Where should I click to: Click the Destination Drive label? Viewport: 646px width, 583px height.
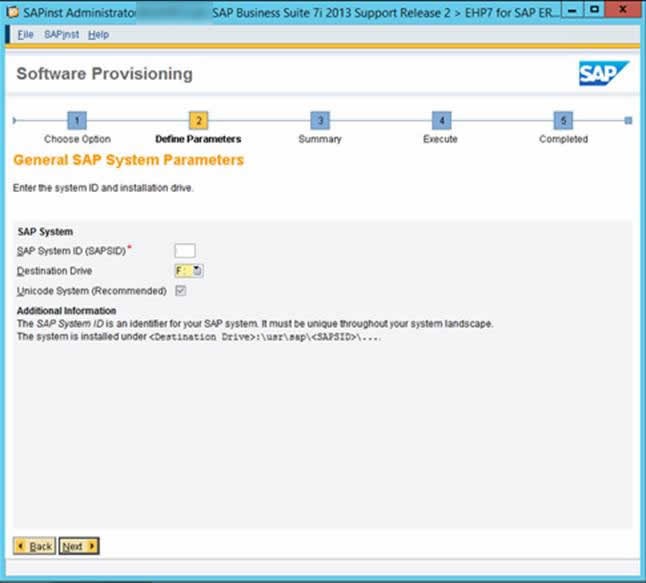[x=54, y=271]
